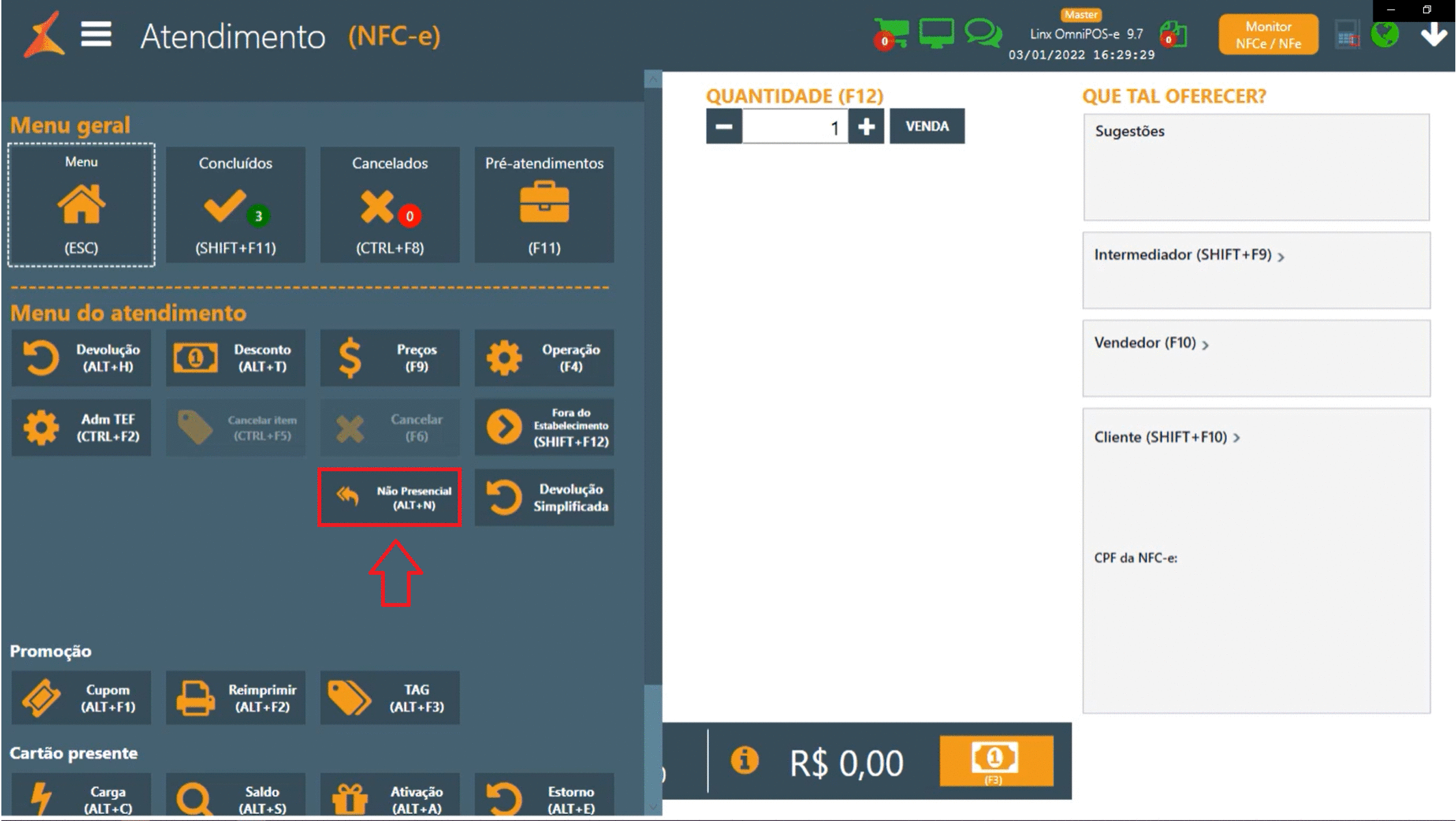The height and width of the screenshot is (821, 1456).
Task: Increase quantity with the plus button
Action: [866, 126]
